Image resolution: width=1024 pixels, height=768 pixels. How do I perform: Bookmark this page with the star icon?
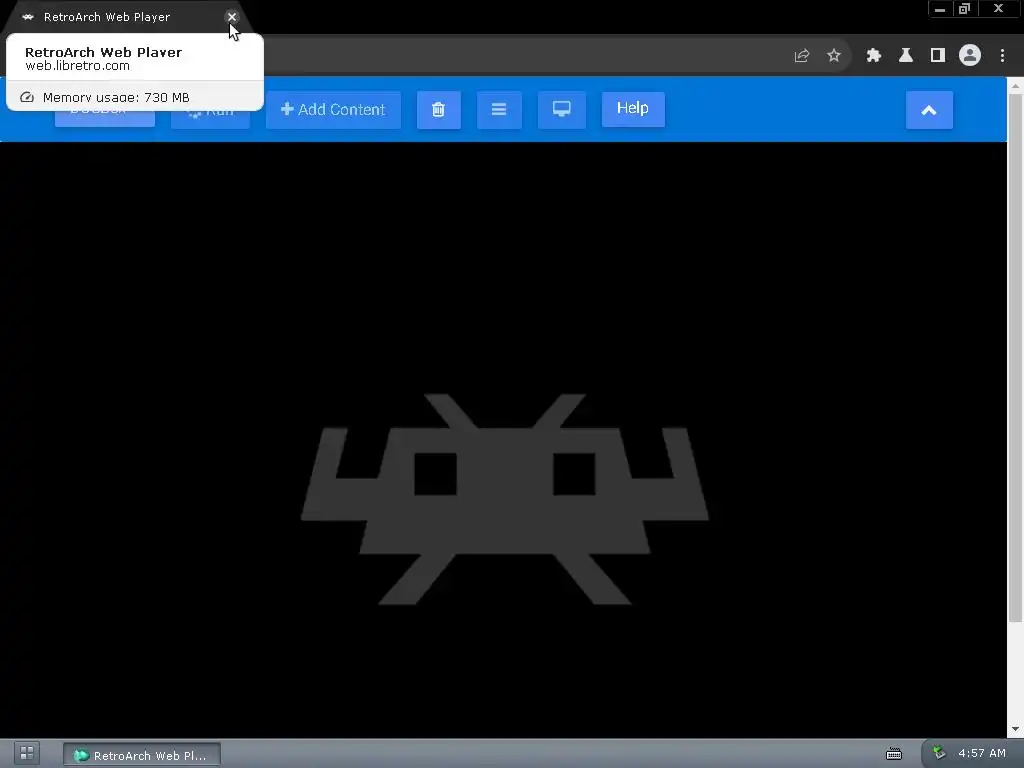(x=834, y=56)
